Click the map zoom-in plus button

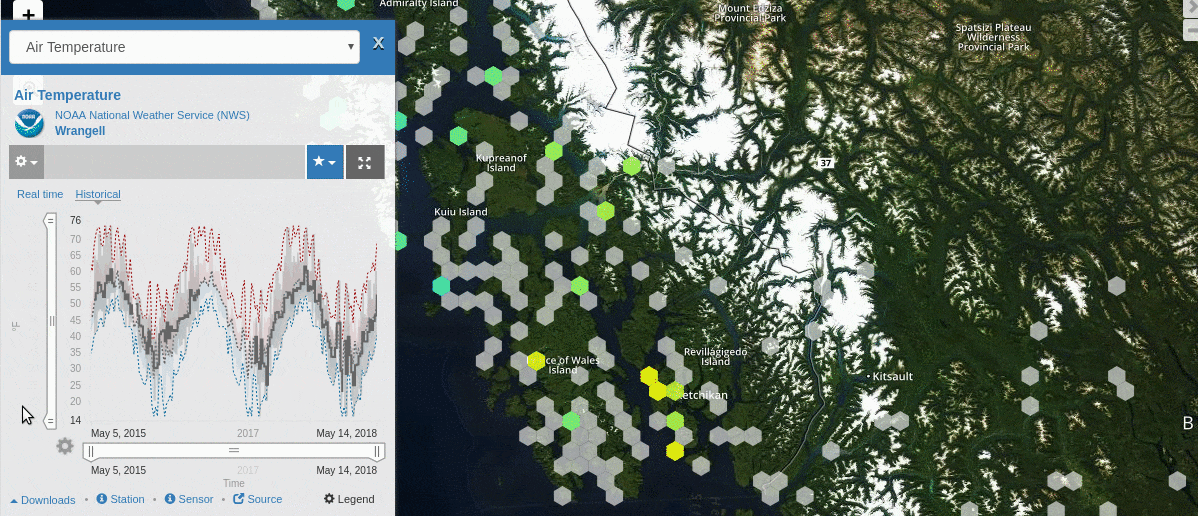pos(28,13)
